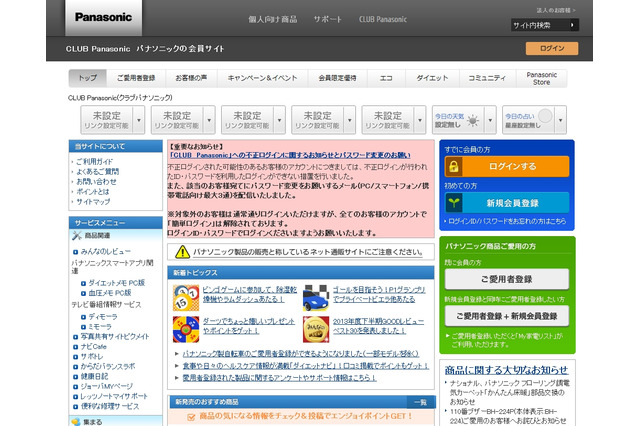The image size is (640, 426).
Task: Open the 今日の占い dropdown arrow
Action: click(x=560, y=120)
